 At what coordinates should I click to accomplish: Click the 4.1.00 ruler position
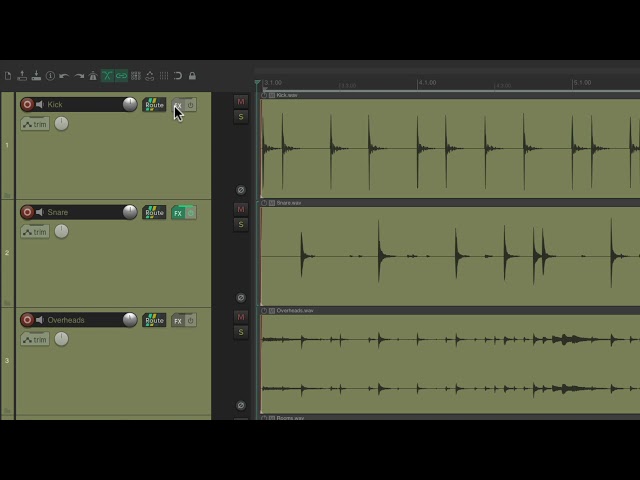point(427,83)
